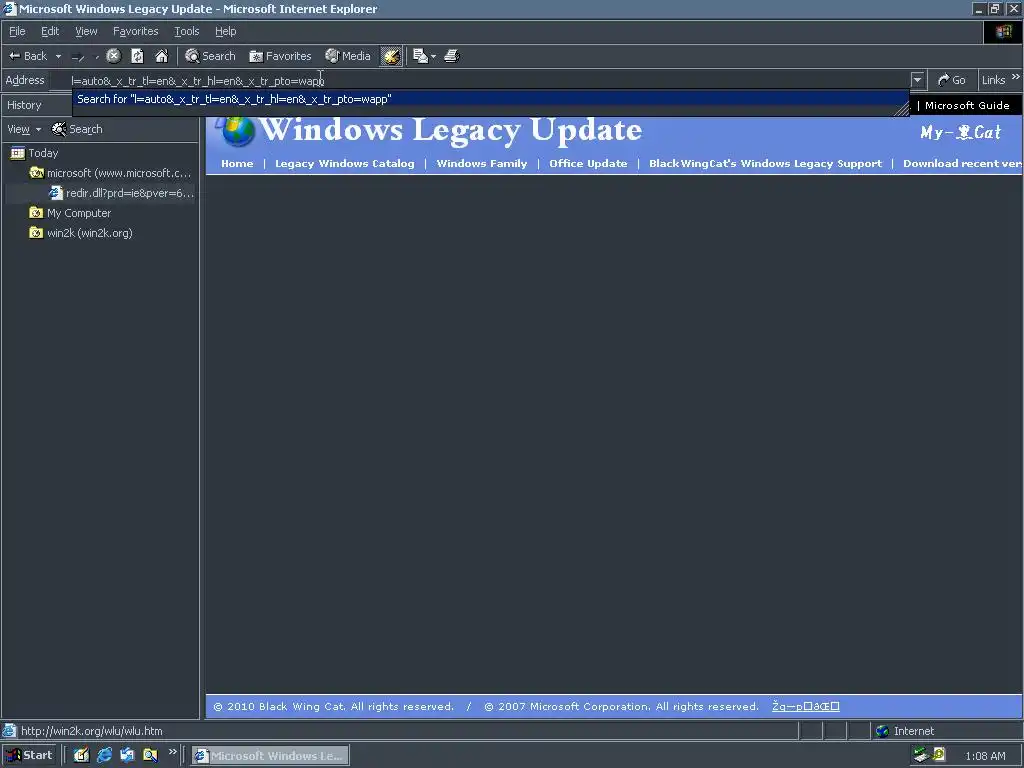Click the Windows flag throbber icon
1024x768 pixels.
click(x=1003, y=31)
